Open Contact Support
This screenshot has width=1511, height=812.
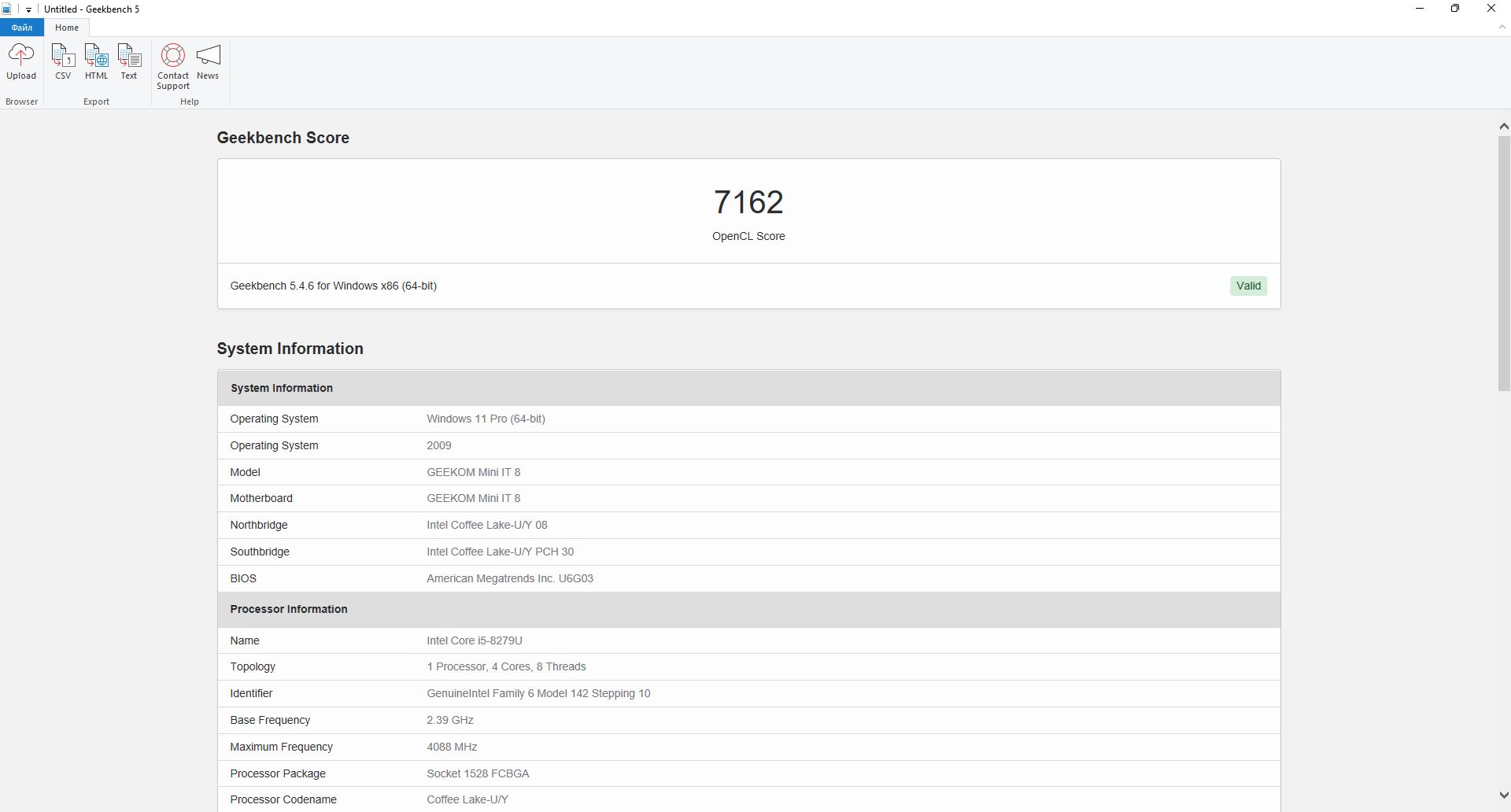[x=173, y=67]
